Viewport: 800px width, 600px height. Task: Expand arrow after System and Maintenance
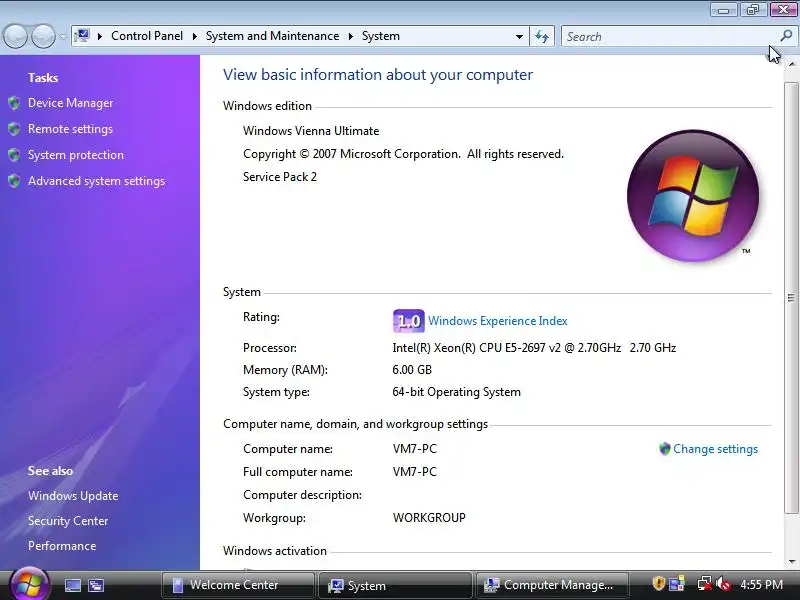[x=351, y=36]
